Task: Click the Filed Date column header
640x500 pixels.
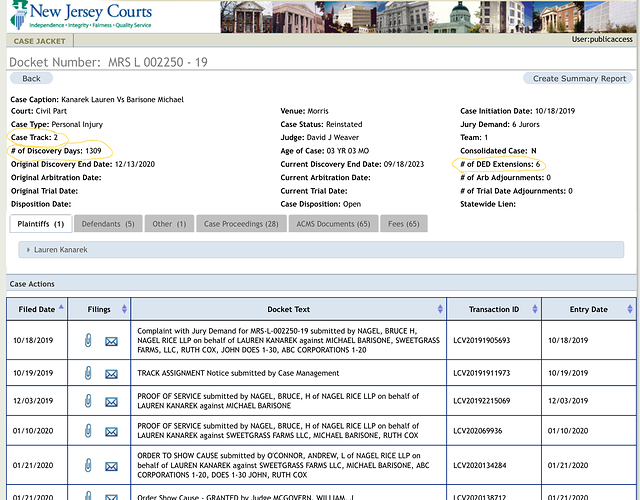Action: (x=37, y=309)
